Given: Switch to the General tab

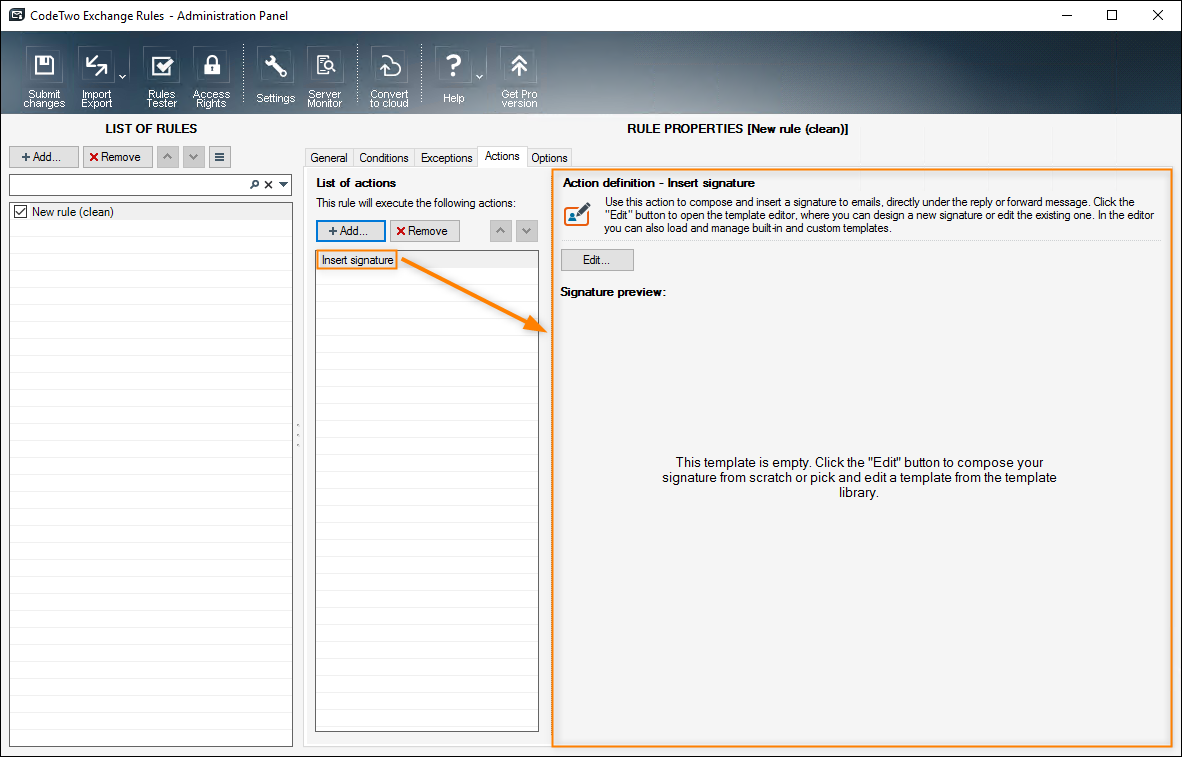Looking at the screenshot, I should [x=329, y=158].
